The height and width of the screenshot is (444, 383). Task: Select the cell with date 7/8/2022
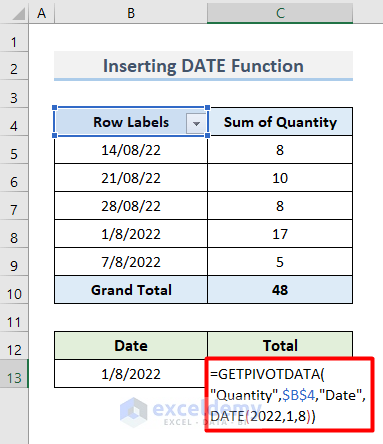tap(131, 262)
